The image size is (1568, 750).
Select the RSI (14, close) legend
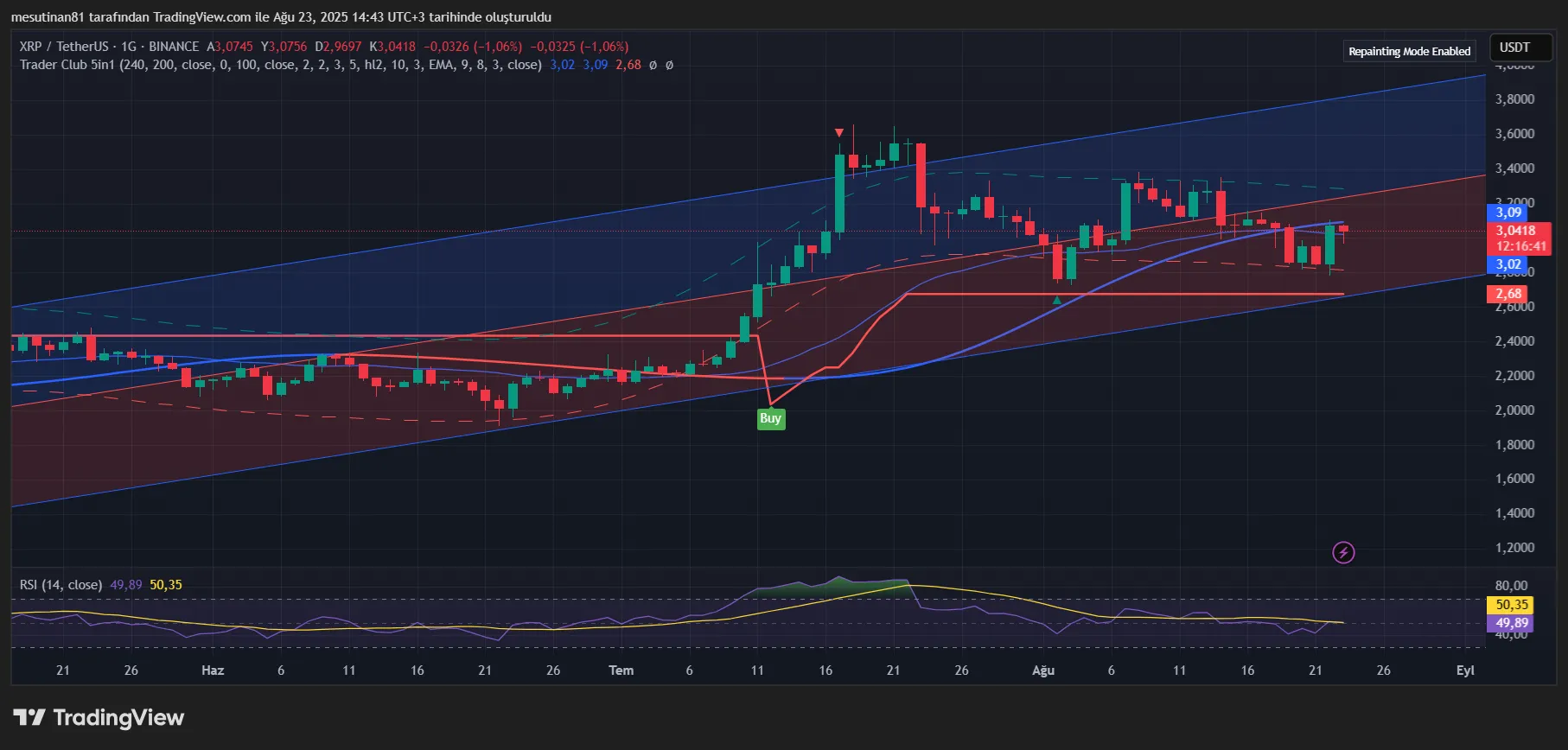(61, 585)
